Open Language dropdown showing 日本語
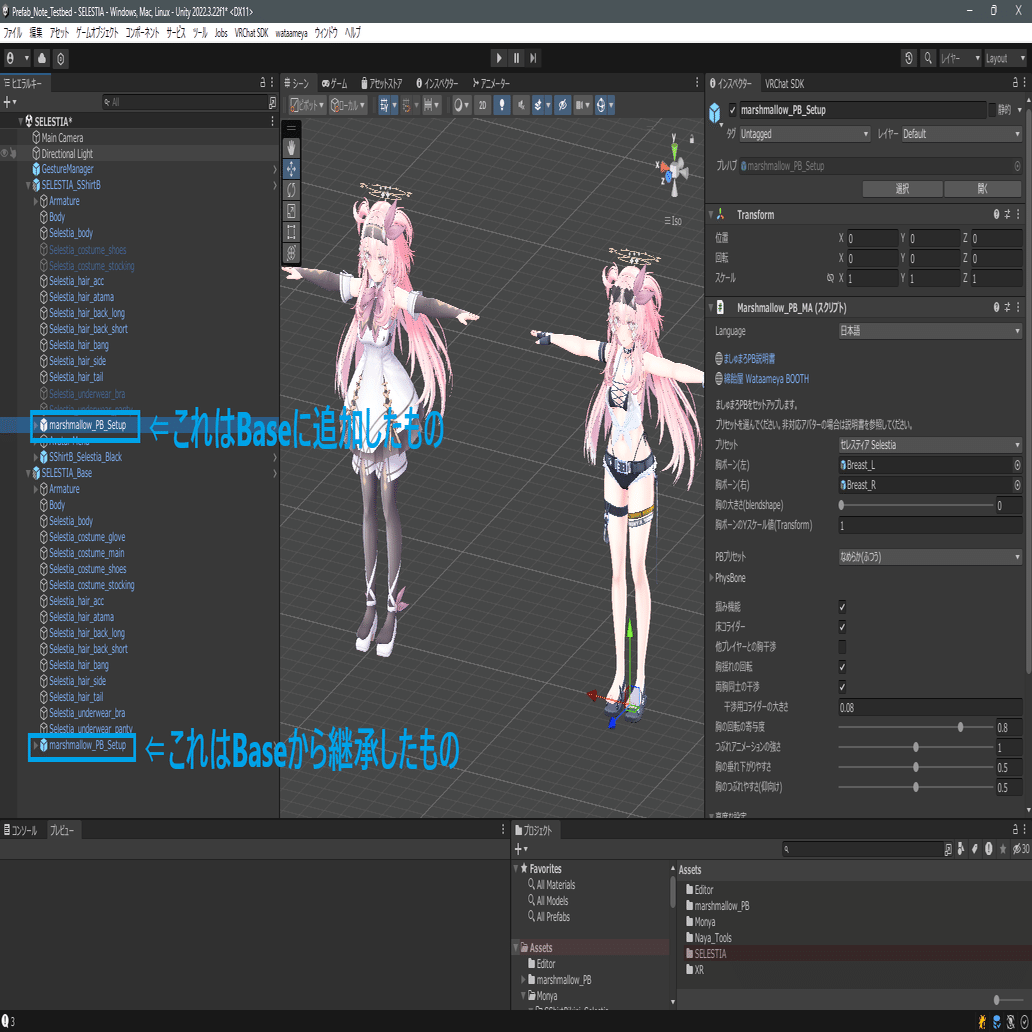1032x1032 pixels. [930, 331]
